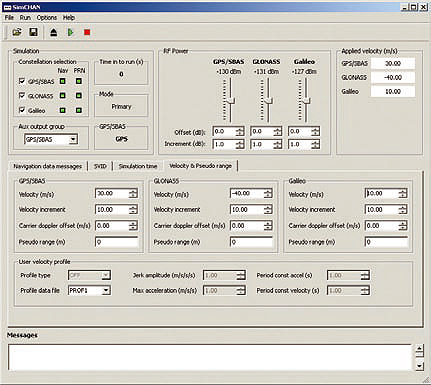Click the Galileo Velocity value field 10.00

click(x=382, y=194)
